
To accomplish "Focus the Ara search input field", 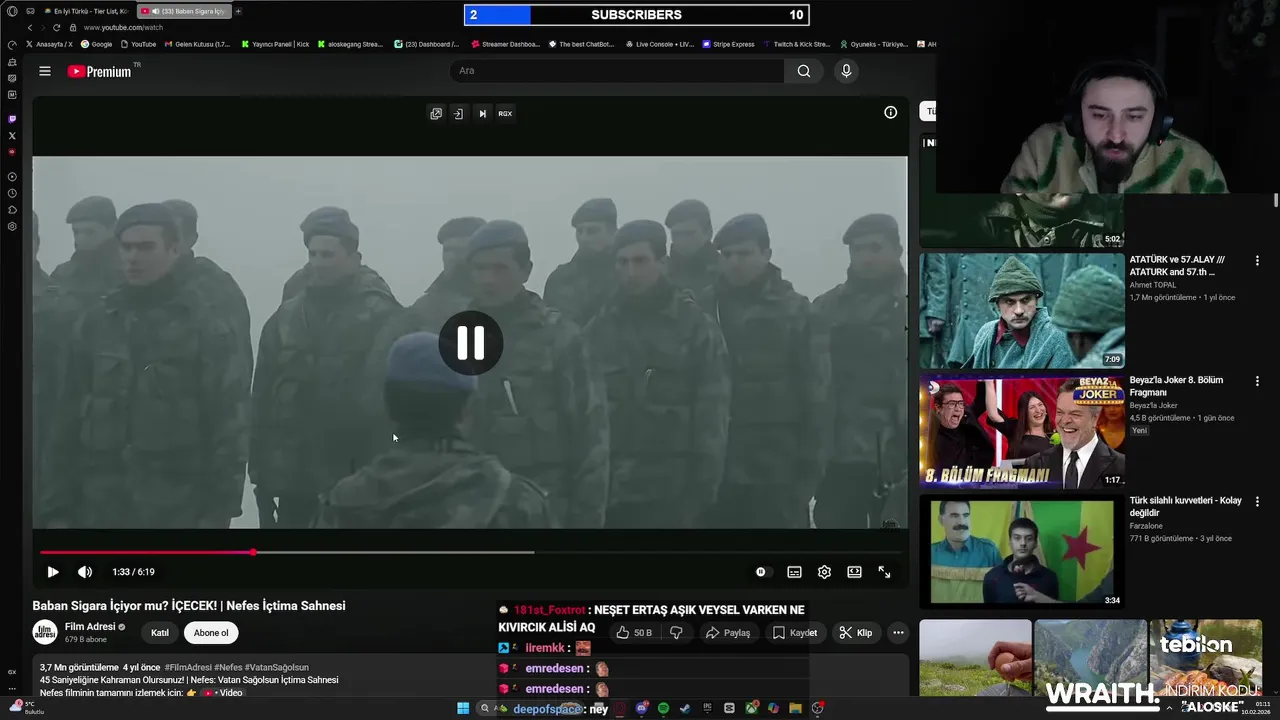I will (x=617, y=71).
